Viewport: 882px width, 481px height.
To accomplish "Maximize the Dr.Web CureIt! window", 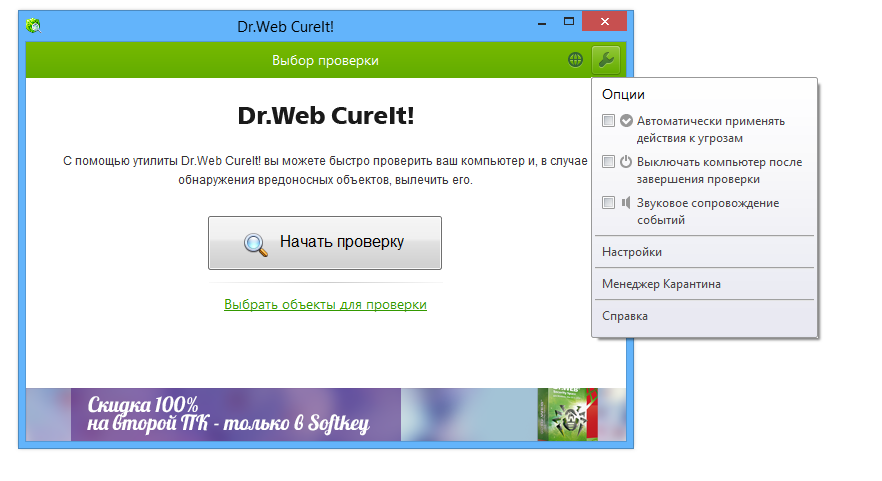I will pyautogui.click(x=569, y=22).
